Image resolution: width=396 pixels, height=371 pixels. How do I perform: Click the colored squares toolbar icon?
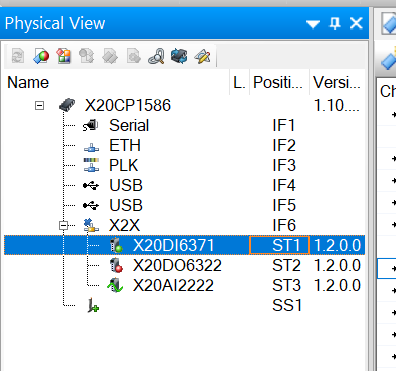(x=64, y=56)
